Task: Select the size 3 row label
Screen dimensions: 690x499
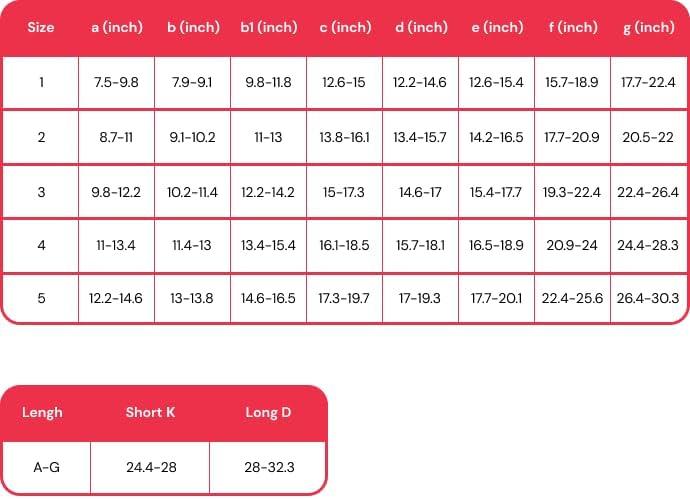Action: pyautogui.click(x=41, y=191)
